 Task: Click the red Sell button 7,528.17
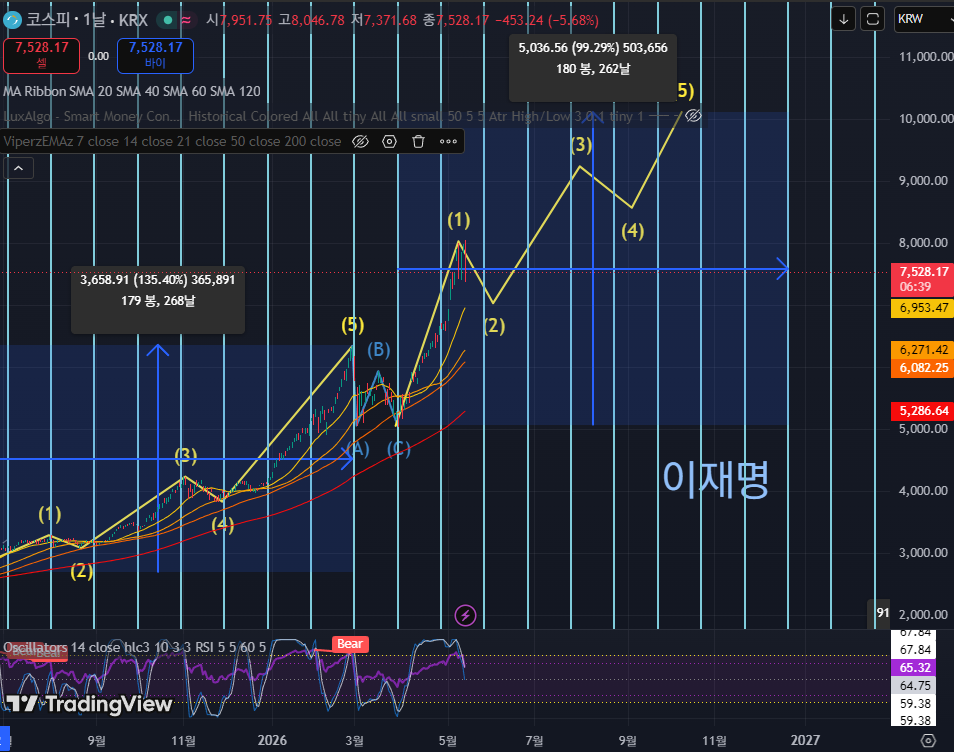pos(41,55)
